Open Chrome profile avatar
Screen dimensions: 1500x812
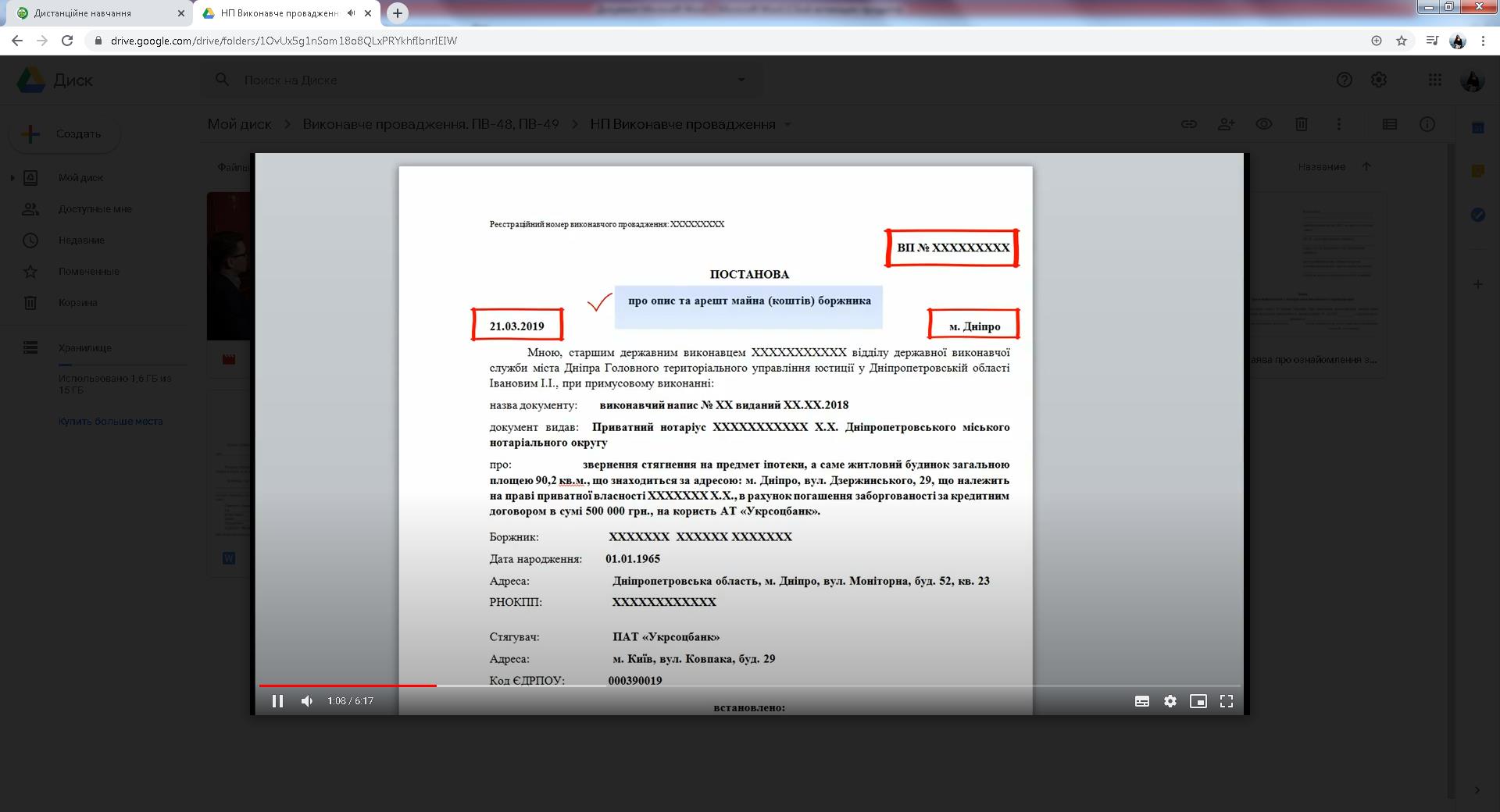coord(1458,41)
